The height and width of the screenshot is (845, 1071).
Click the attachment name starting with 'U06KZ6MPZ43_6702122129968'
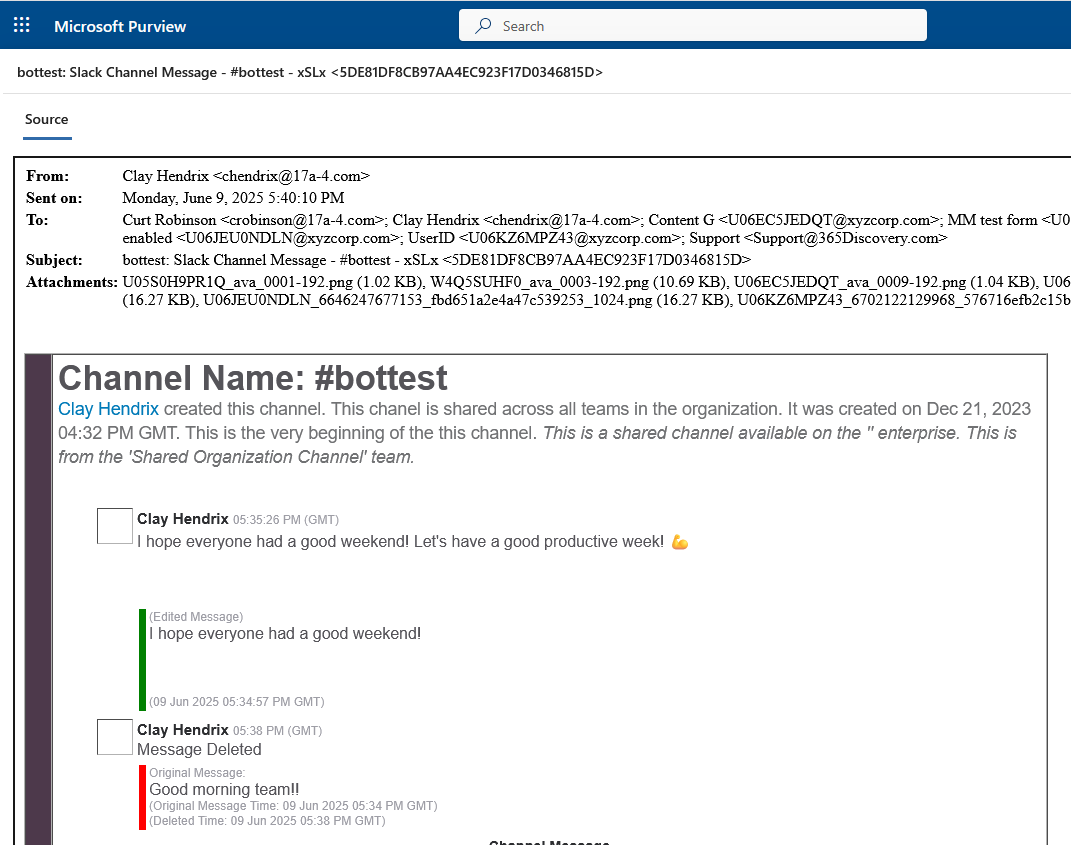coord(904,301)
